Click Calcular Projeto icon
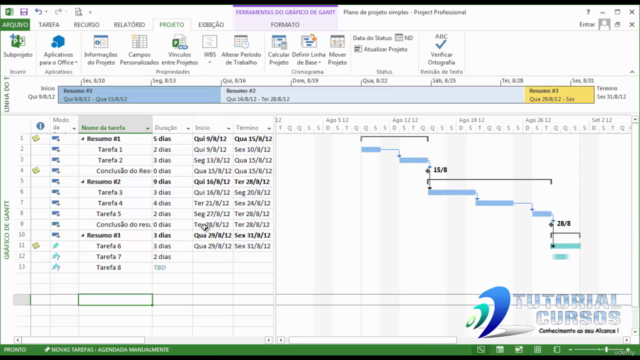 click(x=279, y=42)
